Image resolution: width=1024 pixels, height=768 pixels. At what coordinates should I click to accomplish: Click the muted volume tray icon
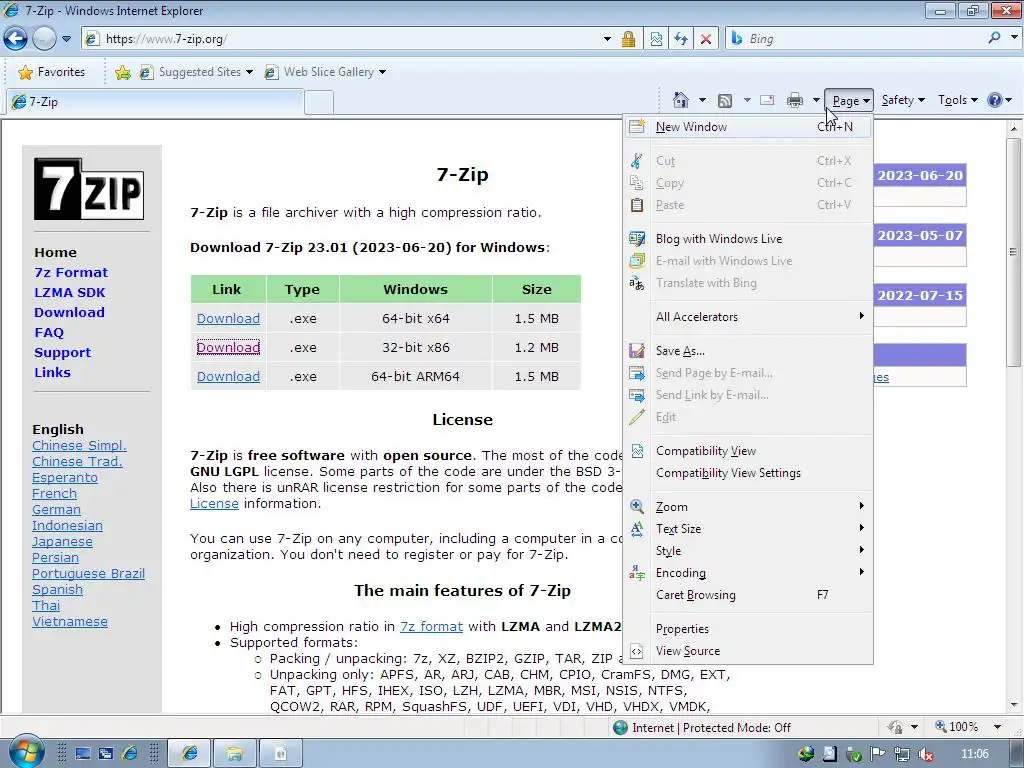pyautogui.click(x=925, y=754)
